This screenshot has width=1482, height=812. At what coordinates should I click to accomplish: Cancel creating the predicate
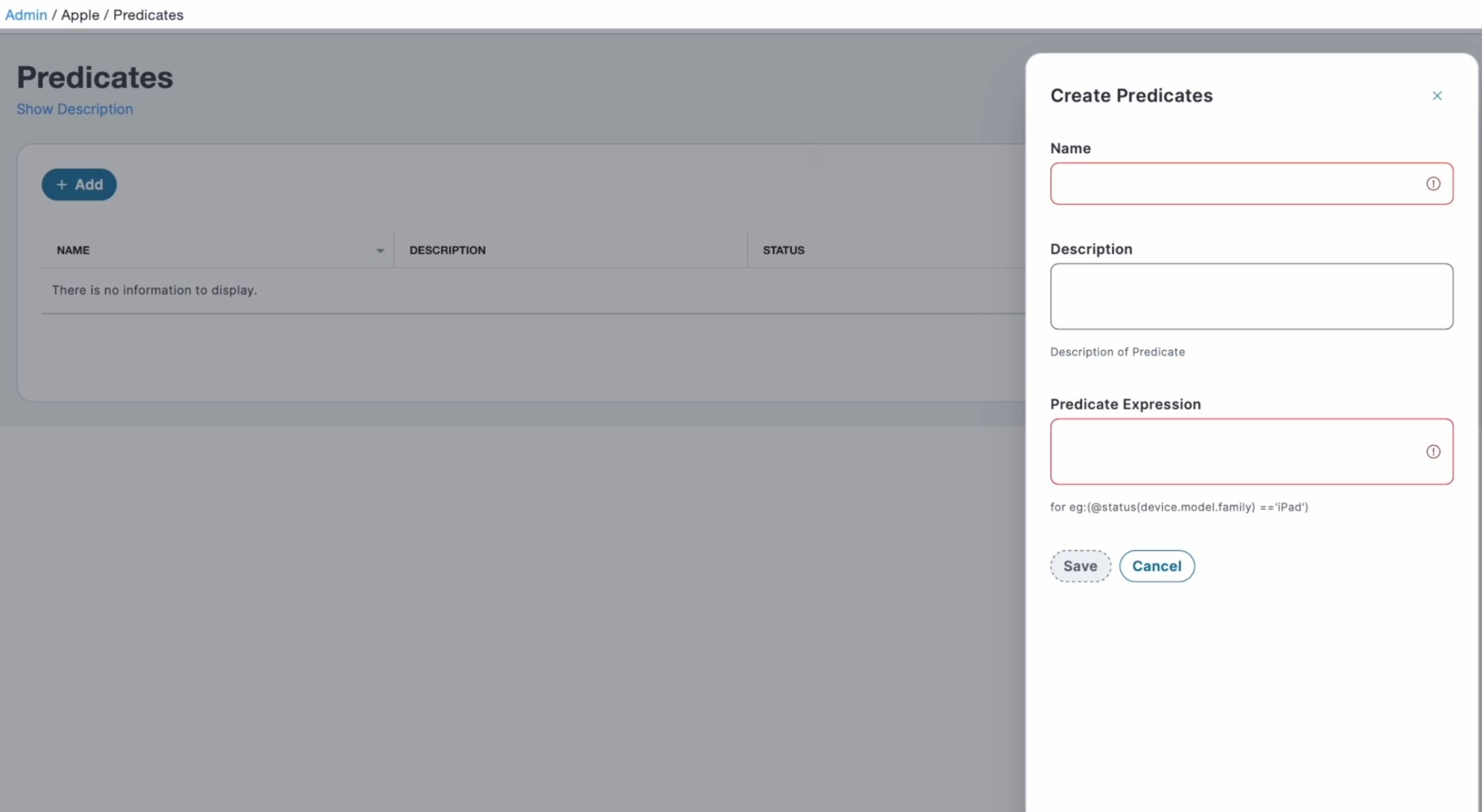click(x=1156, y=566)
